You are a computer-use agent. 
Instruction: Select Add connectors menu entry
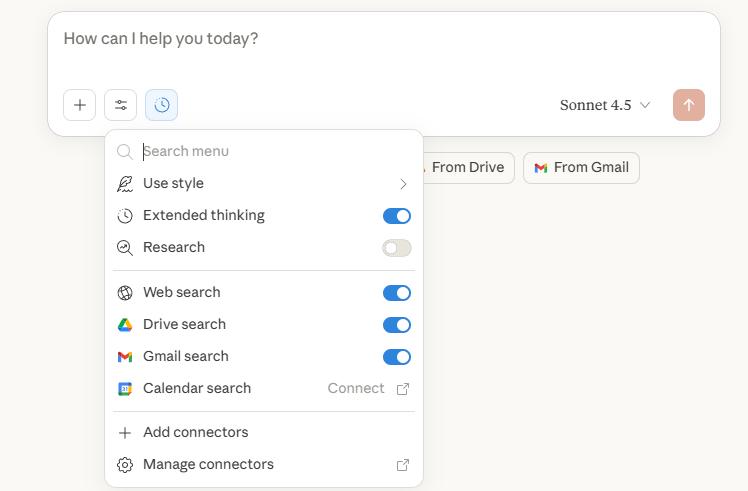click(x=196, y=433)
